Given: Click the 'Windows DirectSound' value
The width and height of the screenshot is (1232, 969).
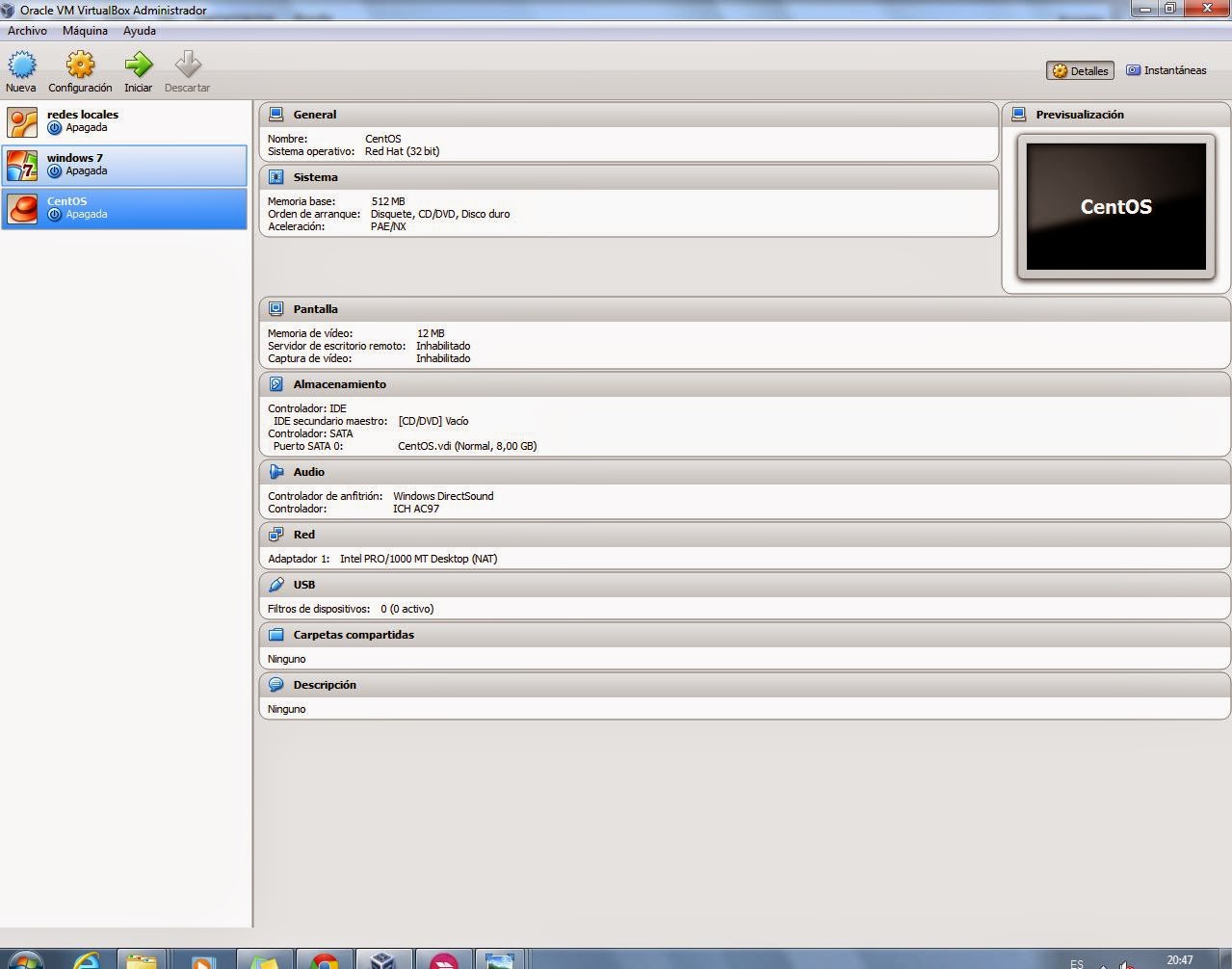Looking at the screenshot, I should coord(443,496).
